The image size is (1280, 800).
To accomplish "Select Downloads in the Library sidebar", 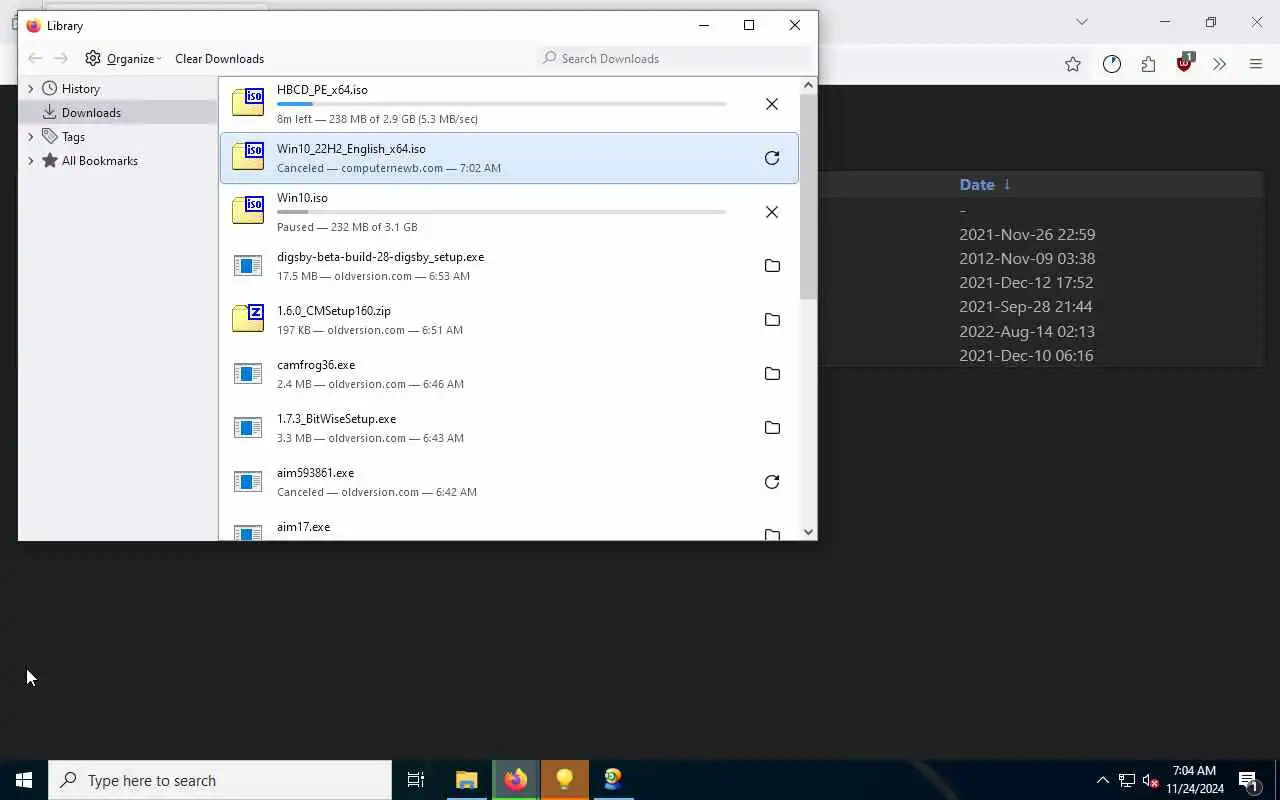I will [118, 113].
